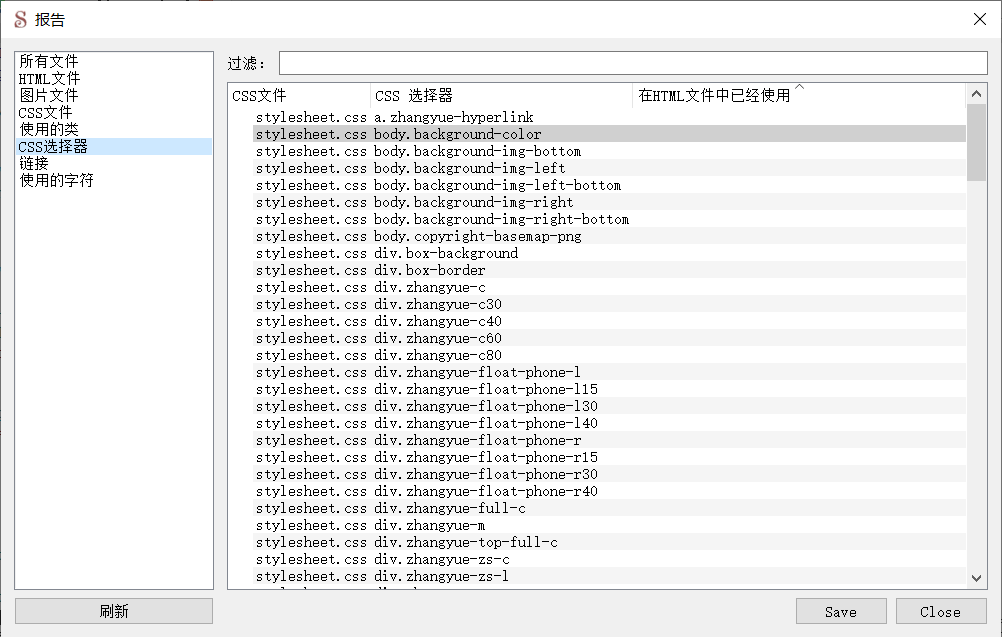This screenshot has height=637, width=1002.
Task: Sort by the CSS文件 column header
Action: (299, 96)
